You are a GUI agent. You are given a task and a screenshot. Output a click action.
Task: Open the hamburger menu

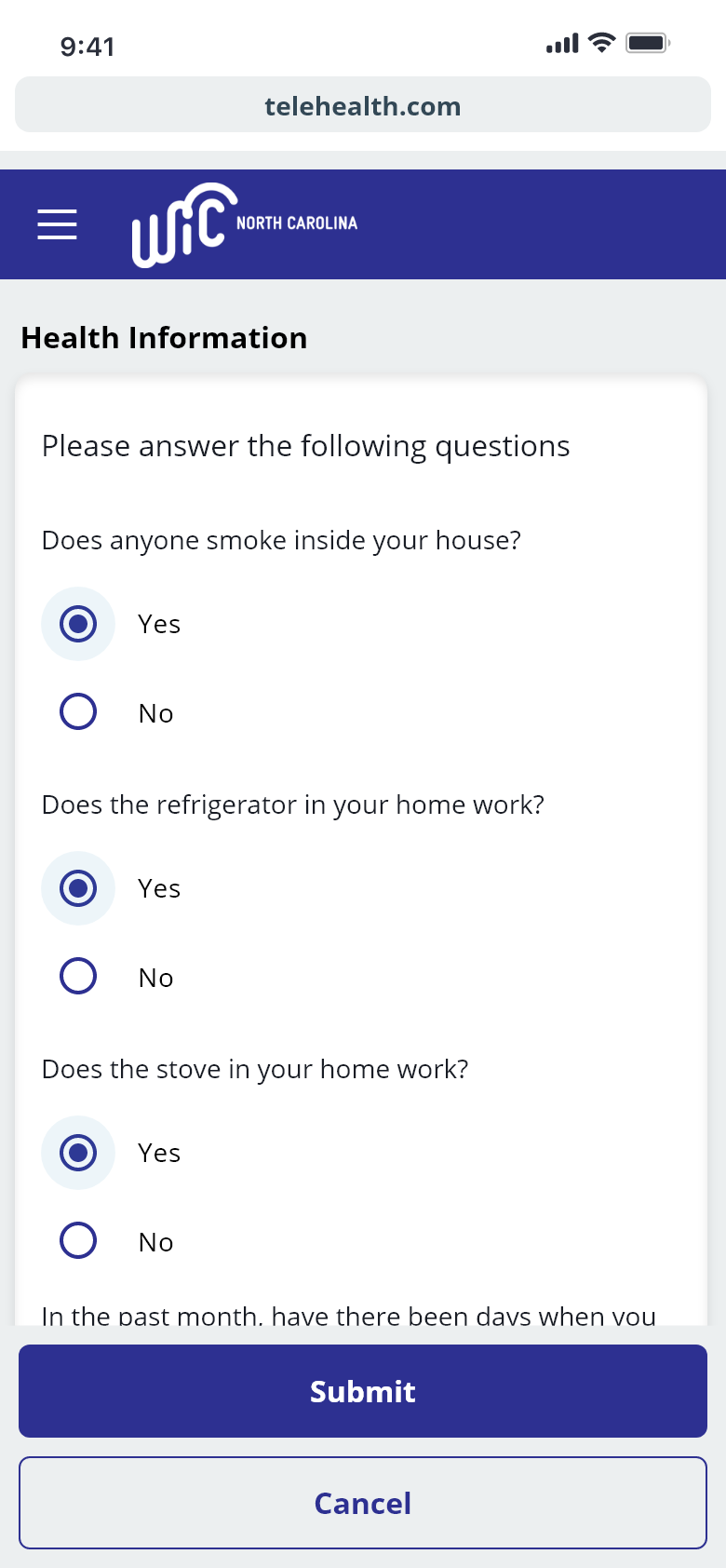[57, 224]
